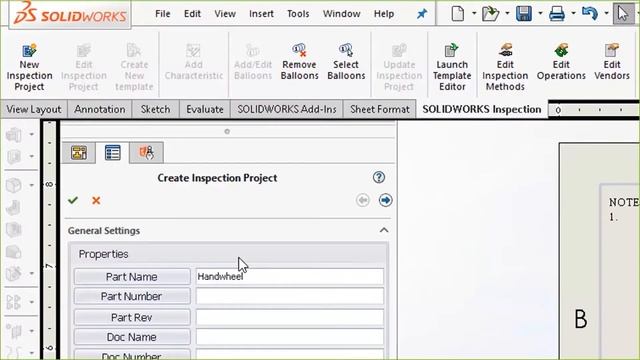
Task: Open Edit Inspection Methods
Action: (x=505, y=67)
